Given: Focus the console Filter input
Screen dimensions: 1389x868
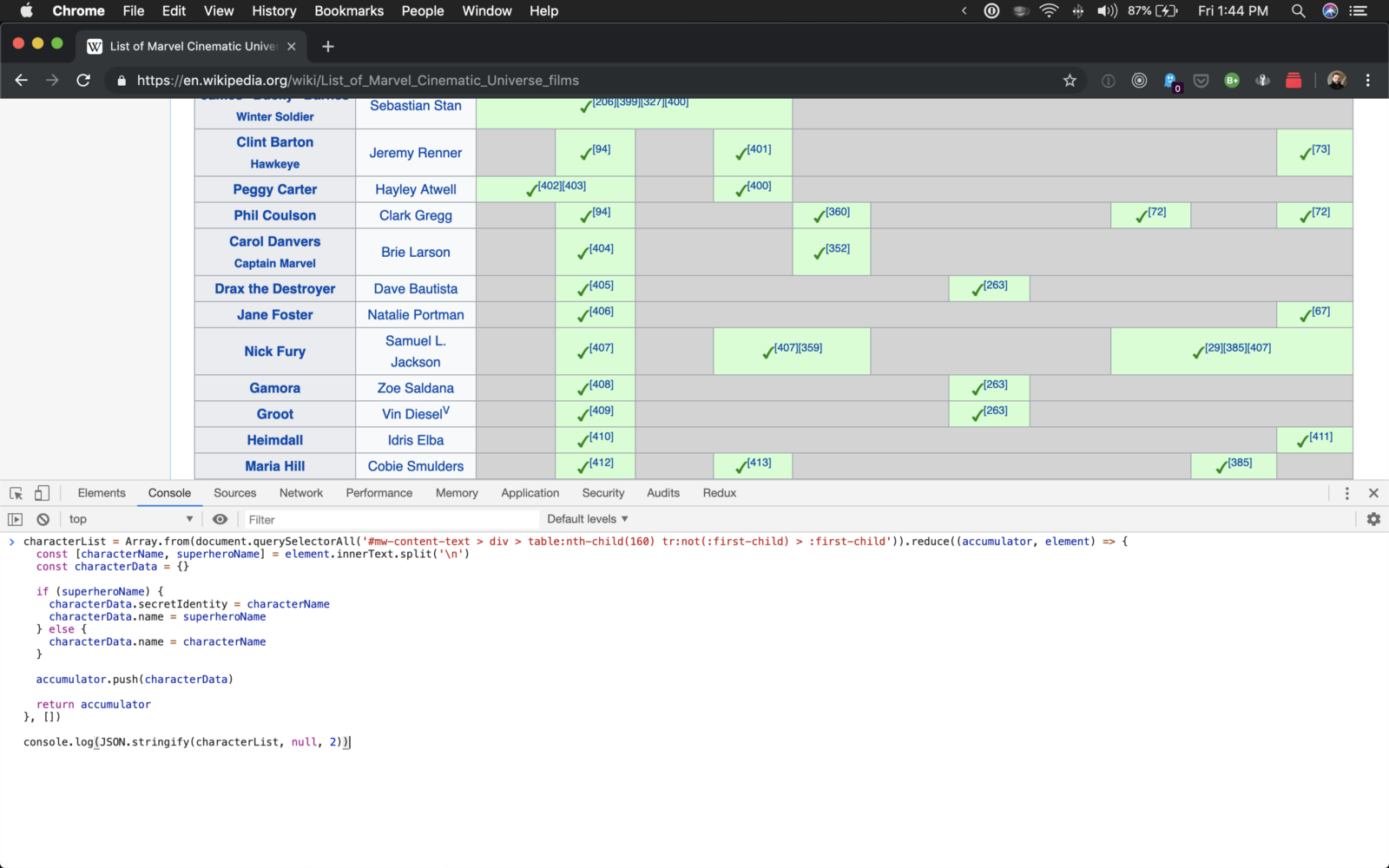Looking at the screenshot, I should click(391, 519).
